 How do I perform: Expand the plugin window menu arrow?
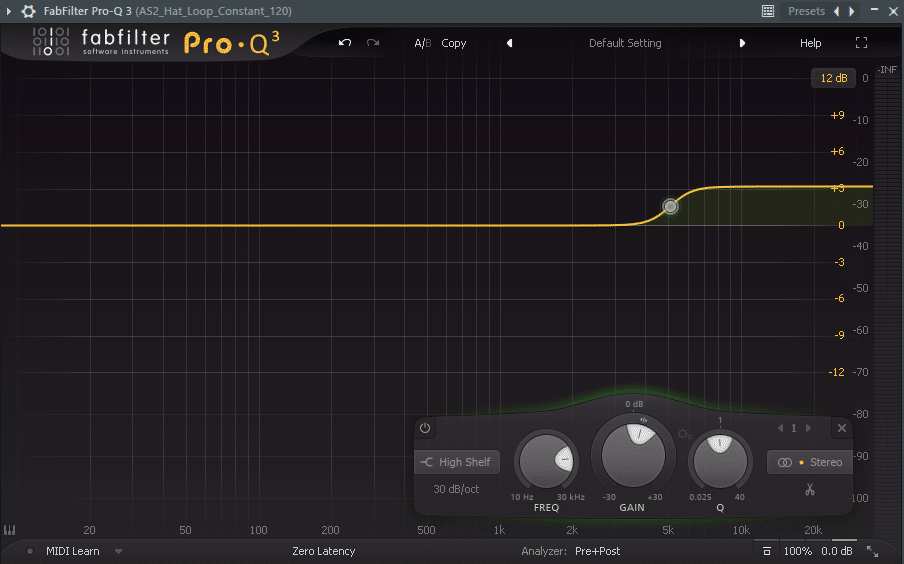click(9, 11)
